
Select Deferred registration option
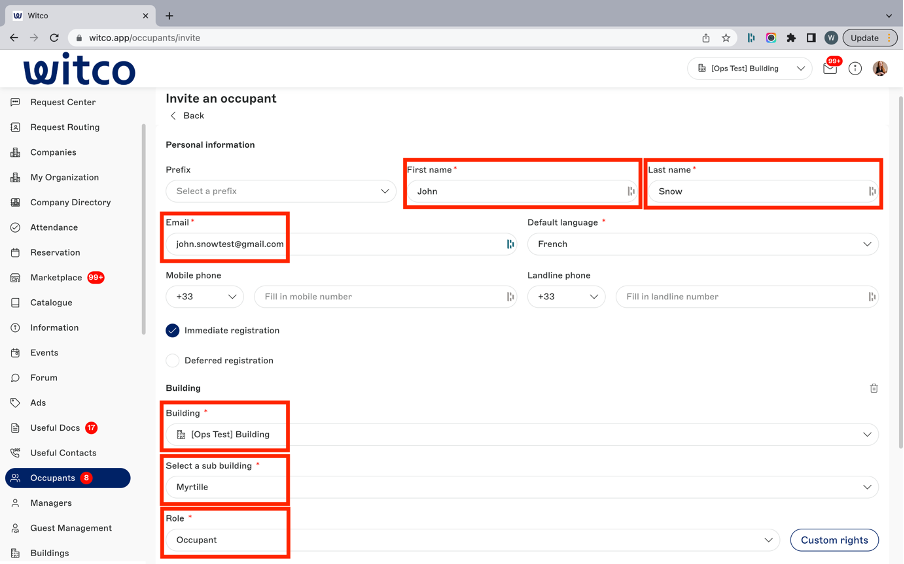coord(172,360)
